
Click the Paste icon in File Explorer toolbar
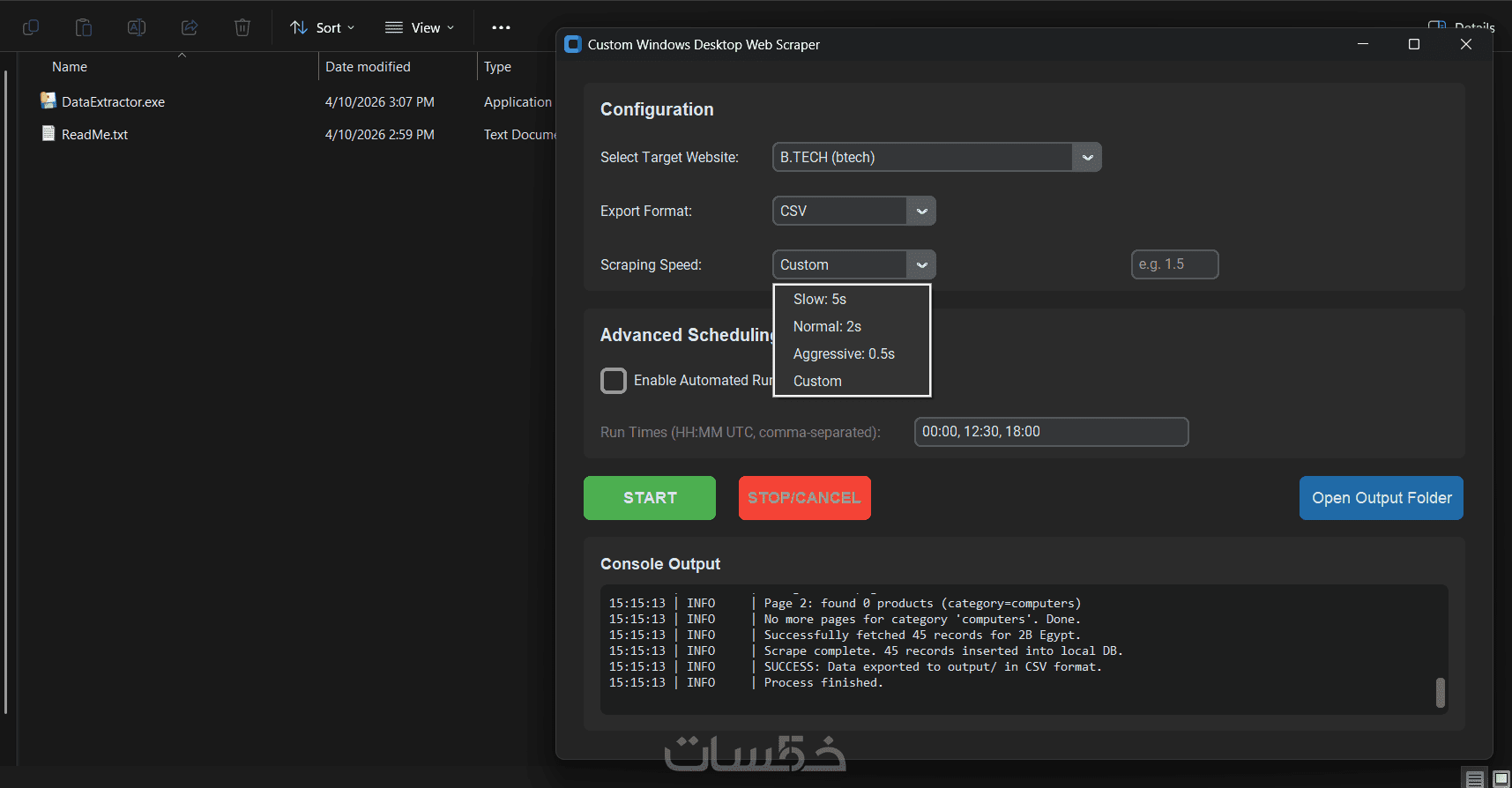[x=84, y=27]
